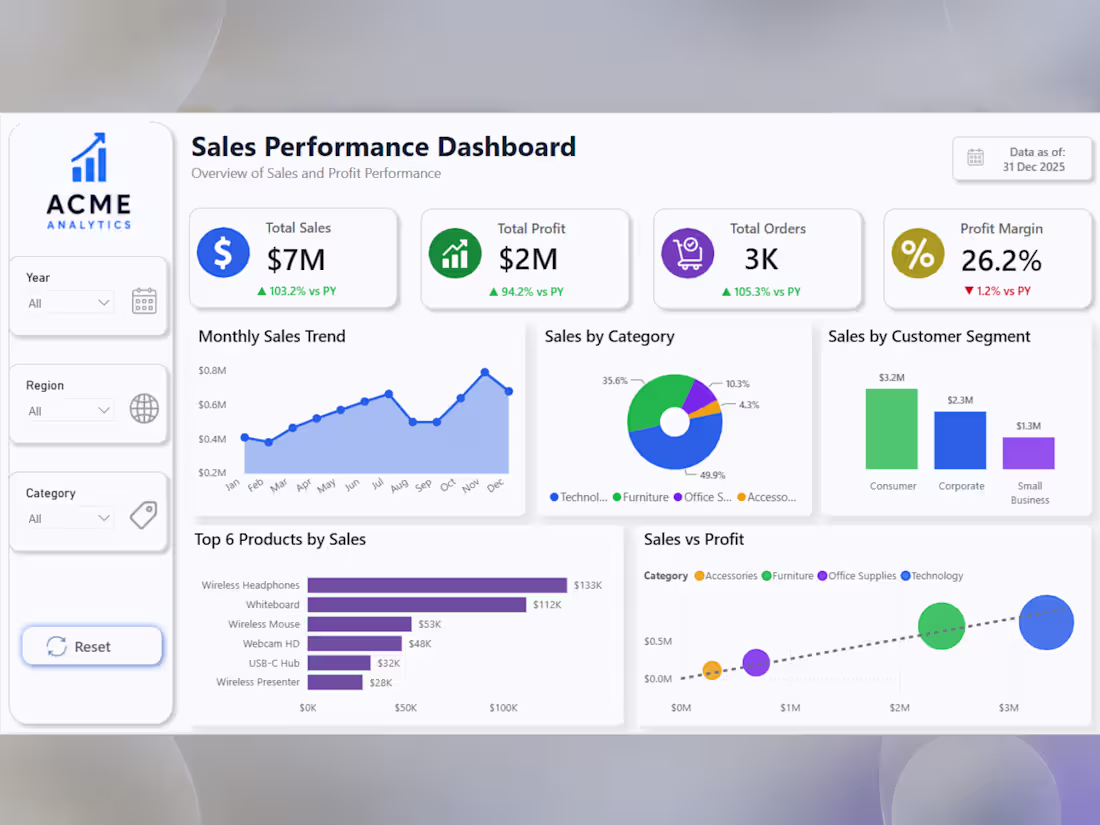This screenshot has height=825, width=1100.
Task: Click the refresh arrows icon on Reset
Action: 57,646
